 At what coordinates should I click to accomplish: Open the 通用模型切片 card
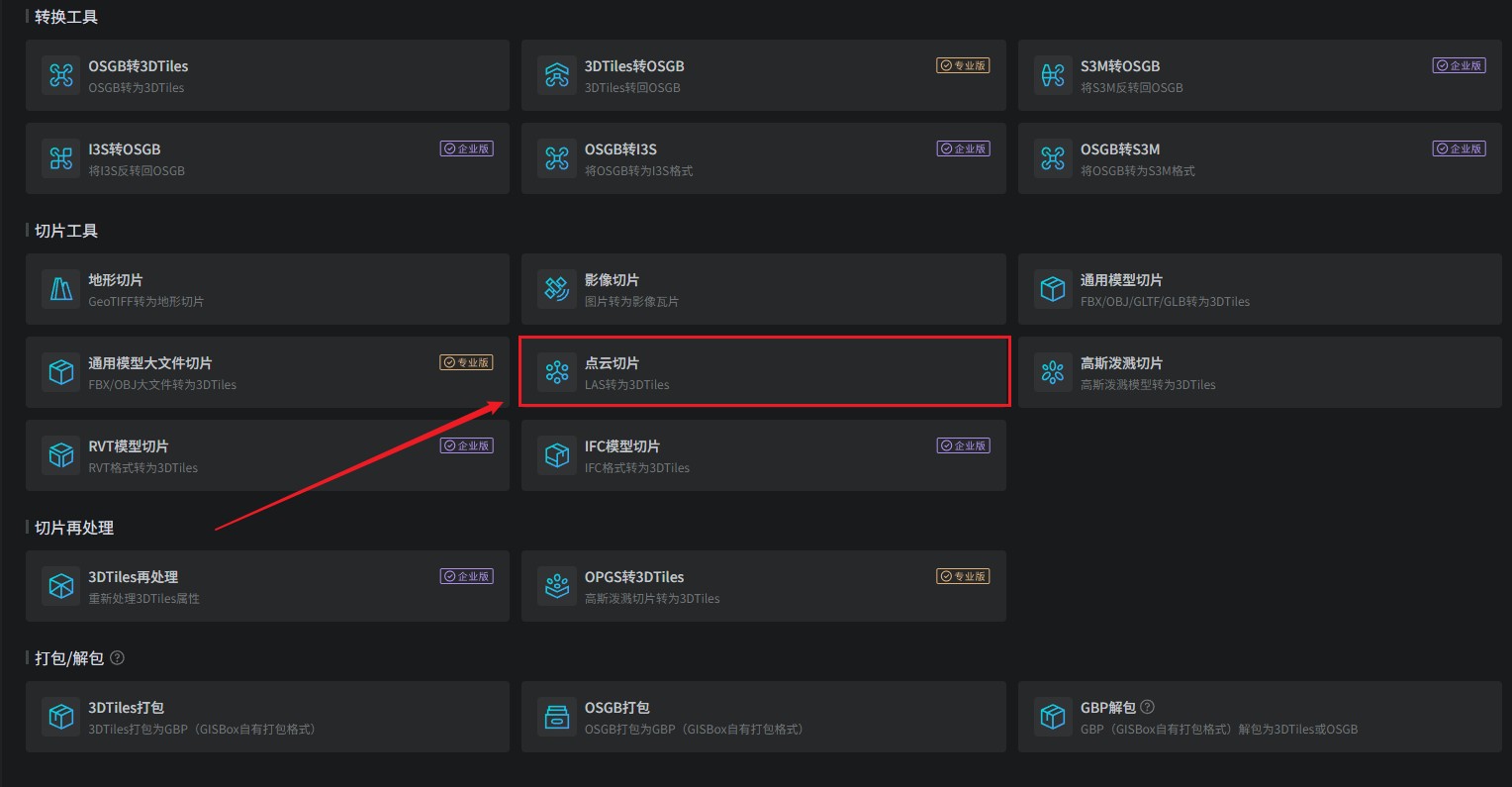1260,289
